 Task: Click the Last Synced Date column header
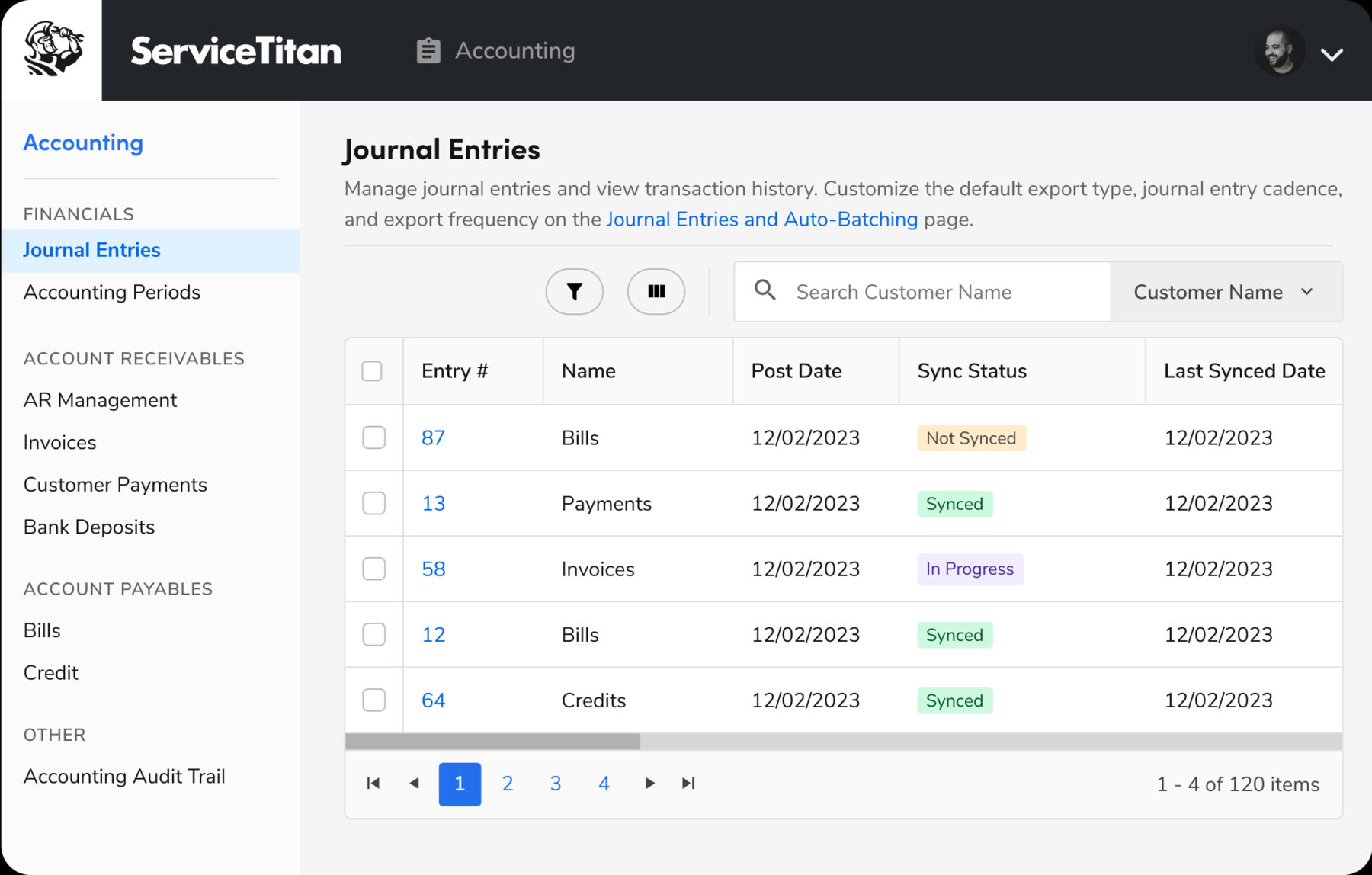tap(1244, 371)
